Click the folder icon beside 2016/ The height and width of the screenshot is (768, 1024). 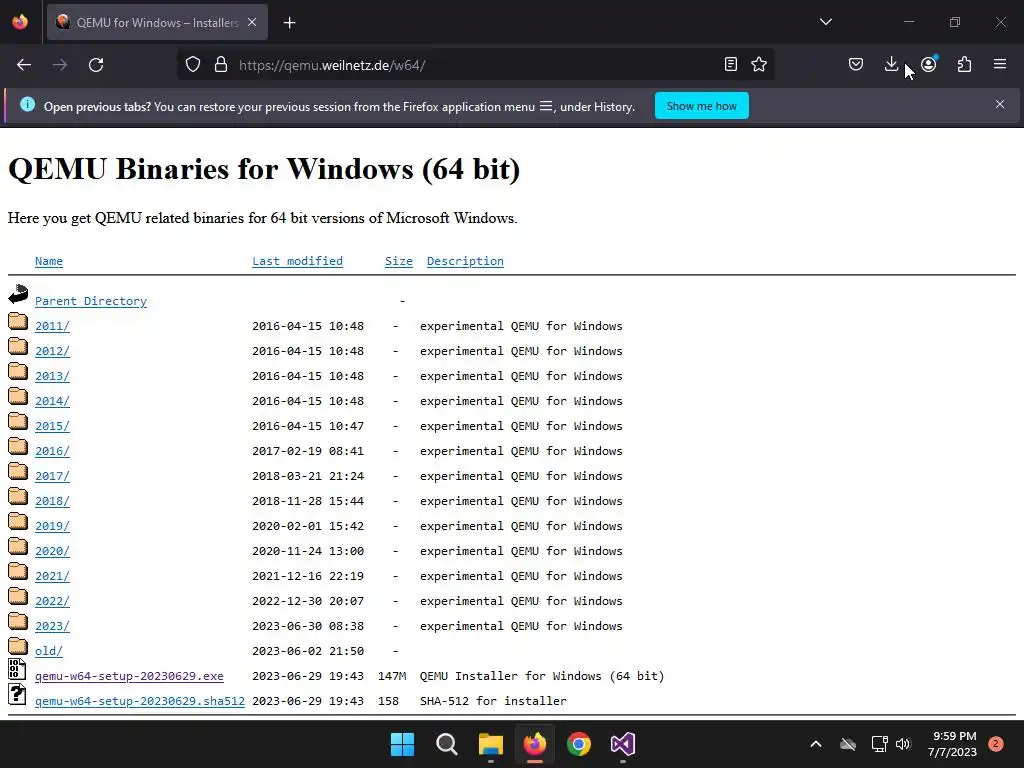18,446
